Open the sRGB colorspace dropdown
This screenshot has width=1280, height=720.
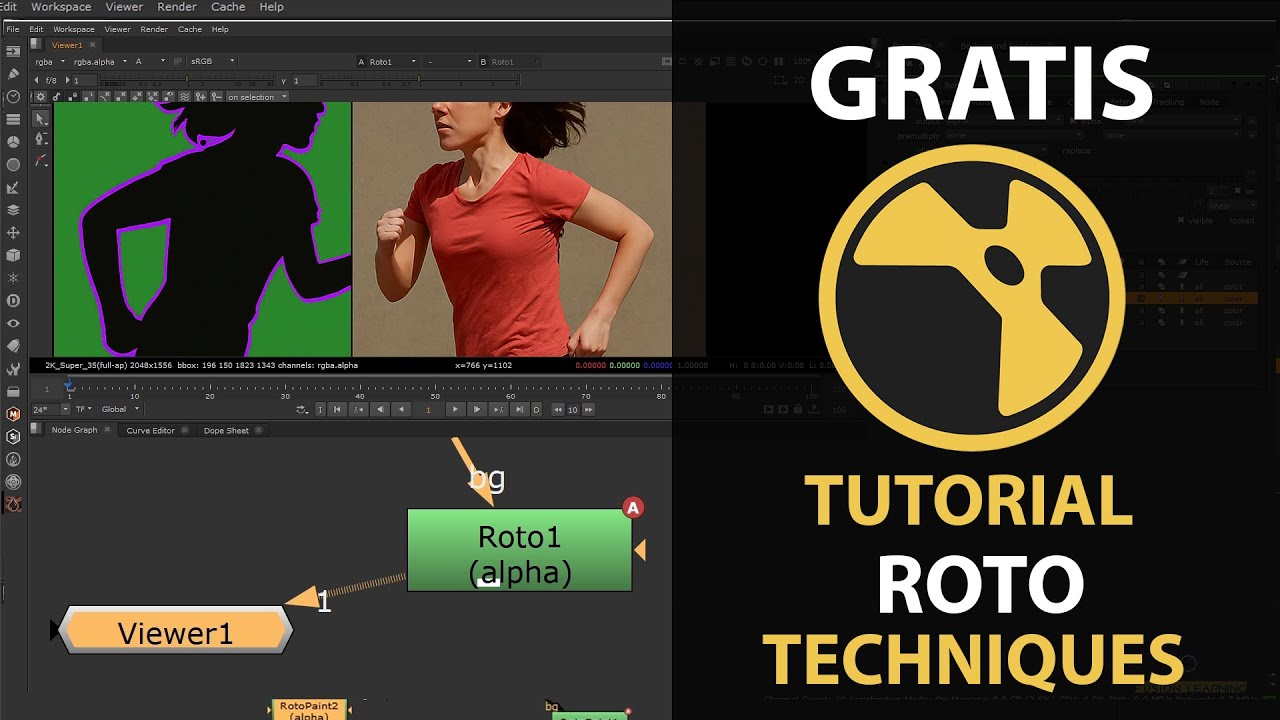coord(214,62)
